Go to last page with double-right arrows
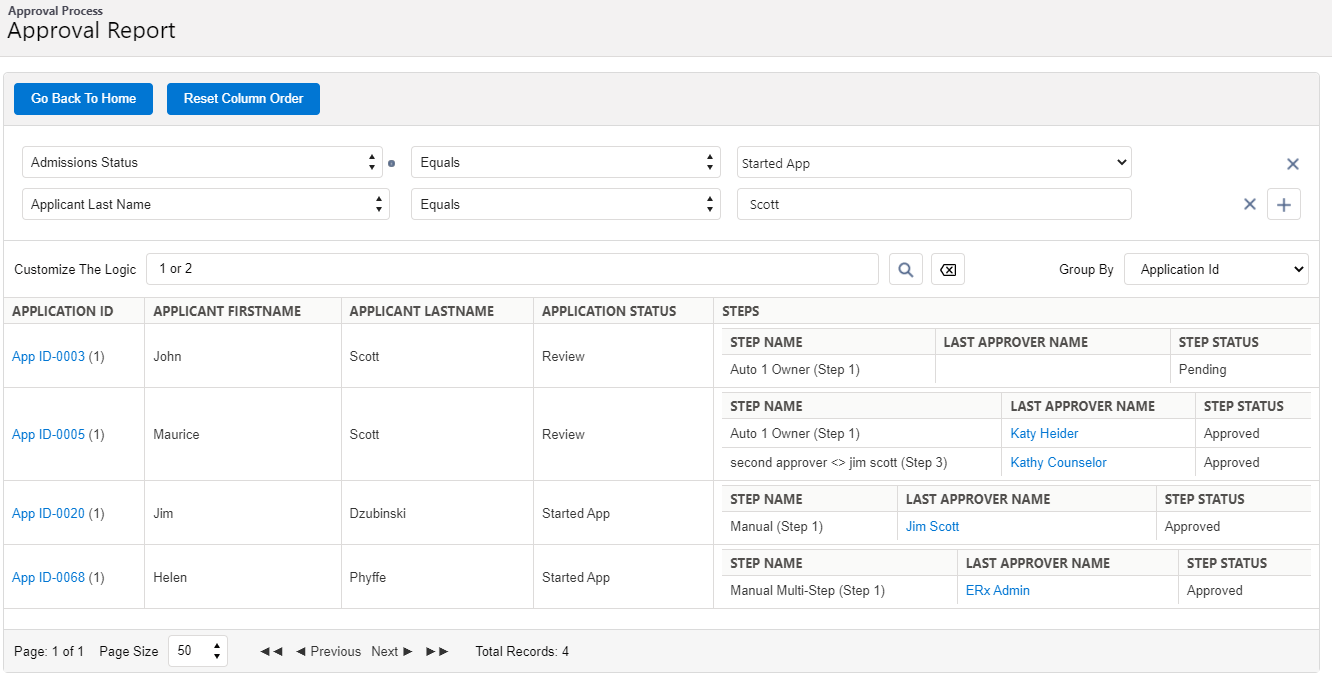 click(x=437, y=651)
